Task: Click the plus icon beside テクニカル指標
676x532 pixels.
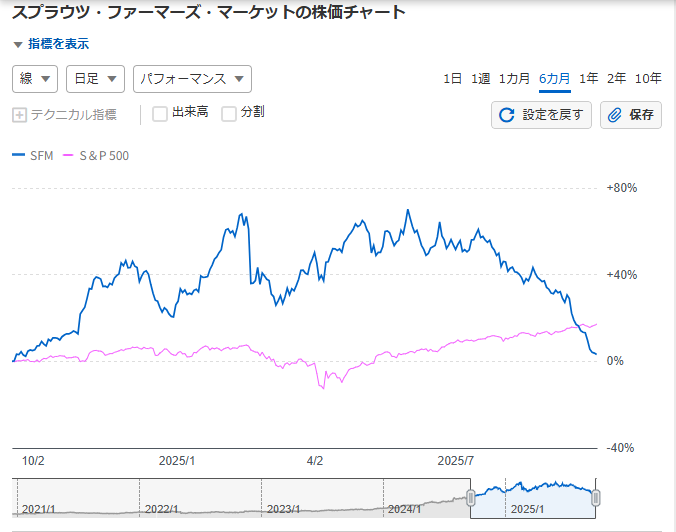Action: click(x=19, y=115)
